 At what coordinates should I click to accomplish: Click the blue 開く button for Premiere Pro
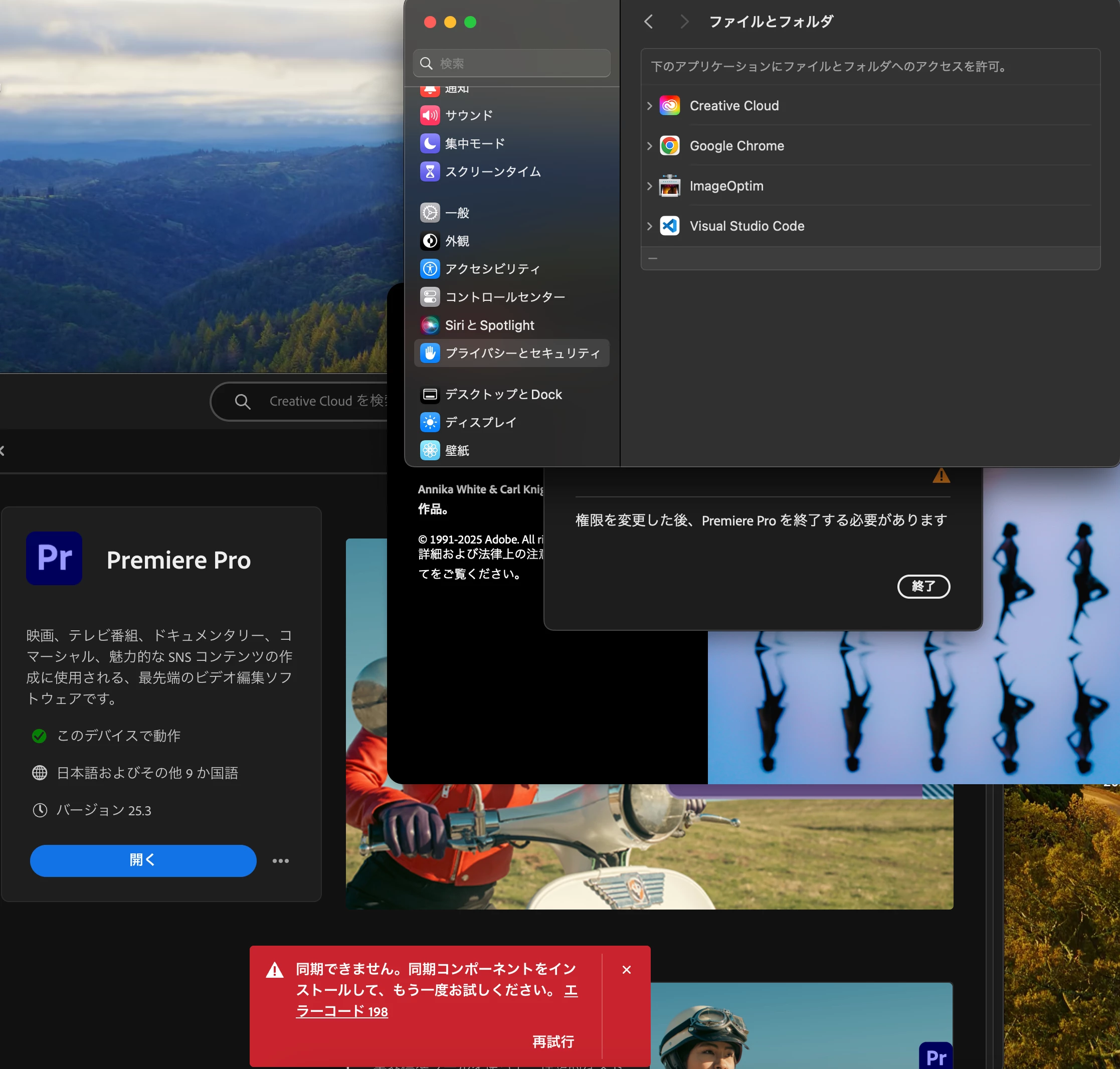coord(143,860)
